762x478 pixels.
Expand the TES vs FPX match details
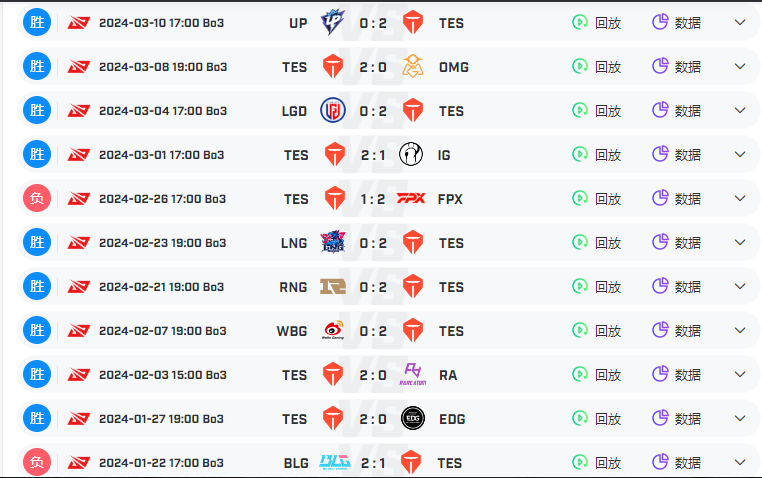tap(740, 198)
